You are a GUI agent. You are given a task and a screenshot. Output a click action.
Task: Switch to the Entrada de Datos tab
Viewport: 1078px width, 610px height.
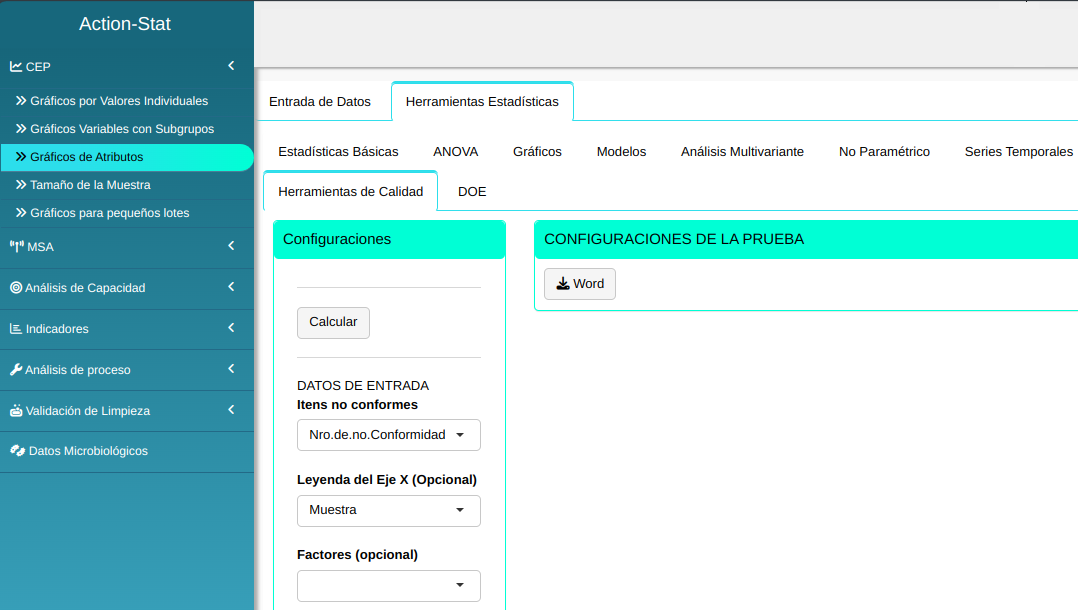pyautogui.click(x=320, y=102)
